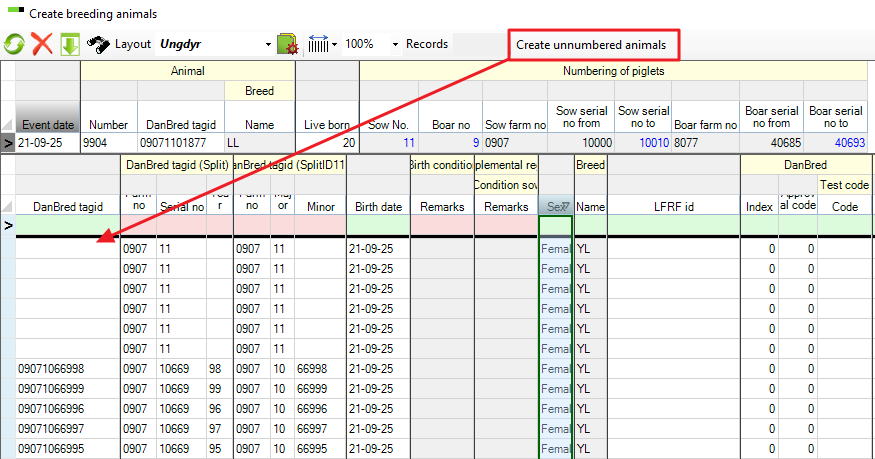Click select-all corner beside lower DanBred tagid header

[8, 206]
